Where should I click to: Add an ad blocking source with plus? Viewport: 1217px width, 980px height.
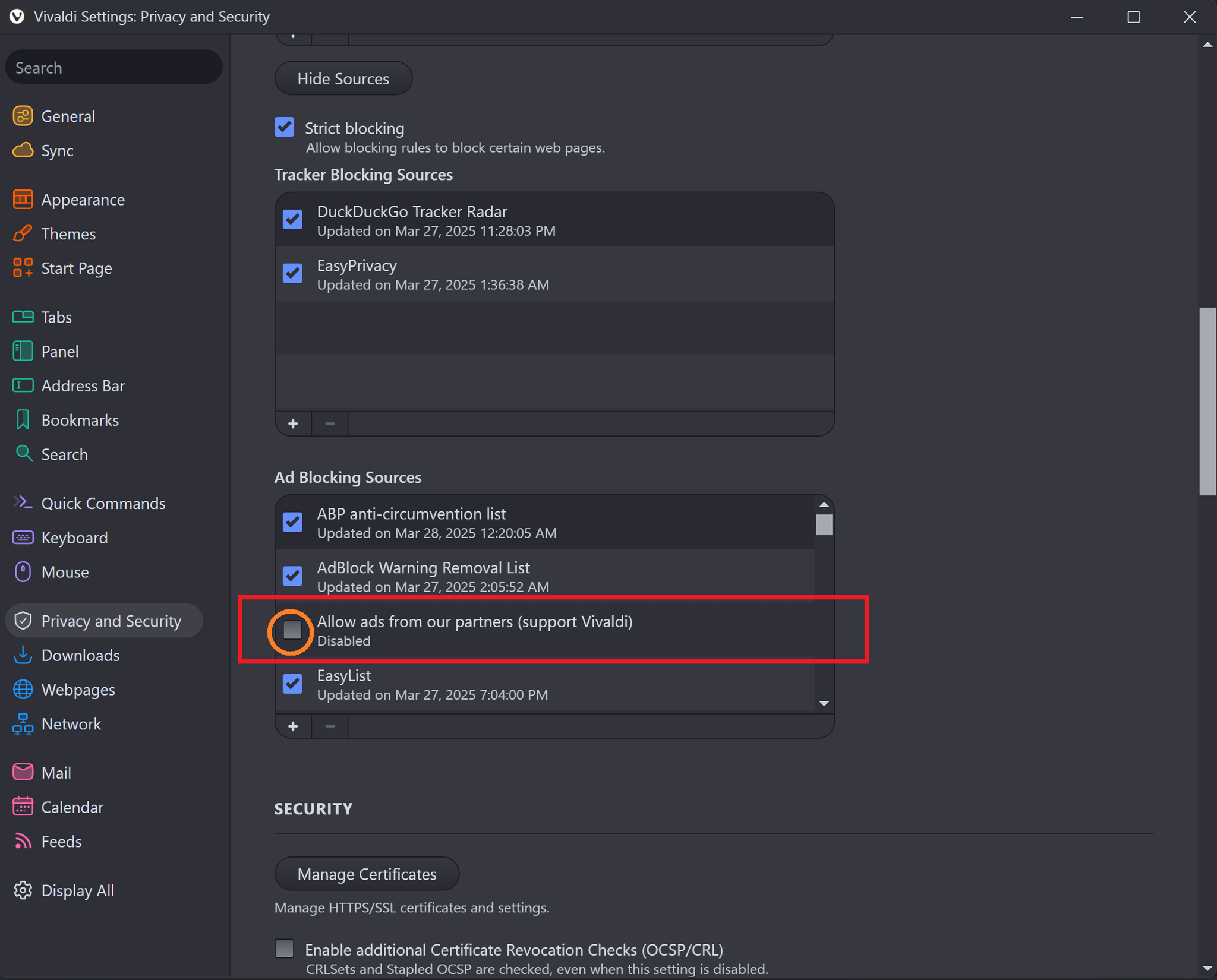point(293,726)
